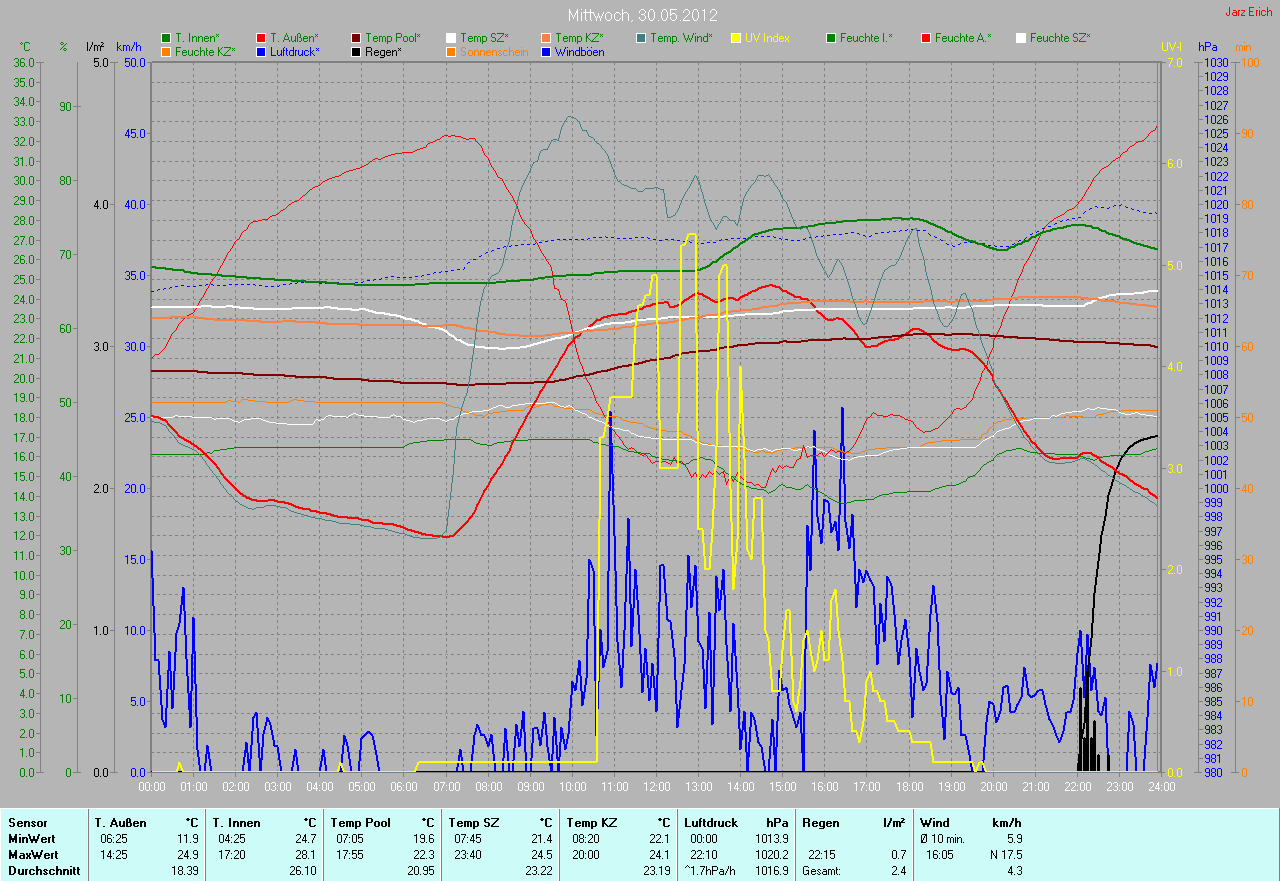Click the Feuchte SZ legend label
The width and height of the screenshot is (1280, 881).
click(x=1060, y=38)
